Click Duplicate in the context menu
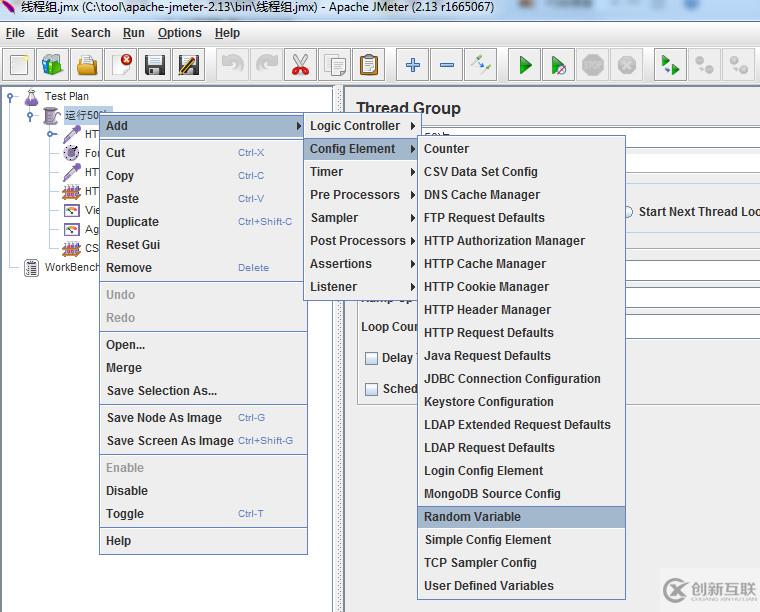 point(133,222)
